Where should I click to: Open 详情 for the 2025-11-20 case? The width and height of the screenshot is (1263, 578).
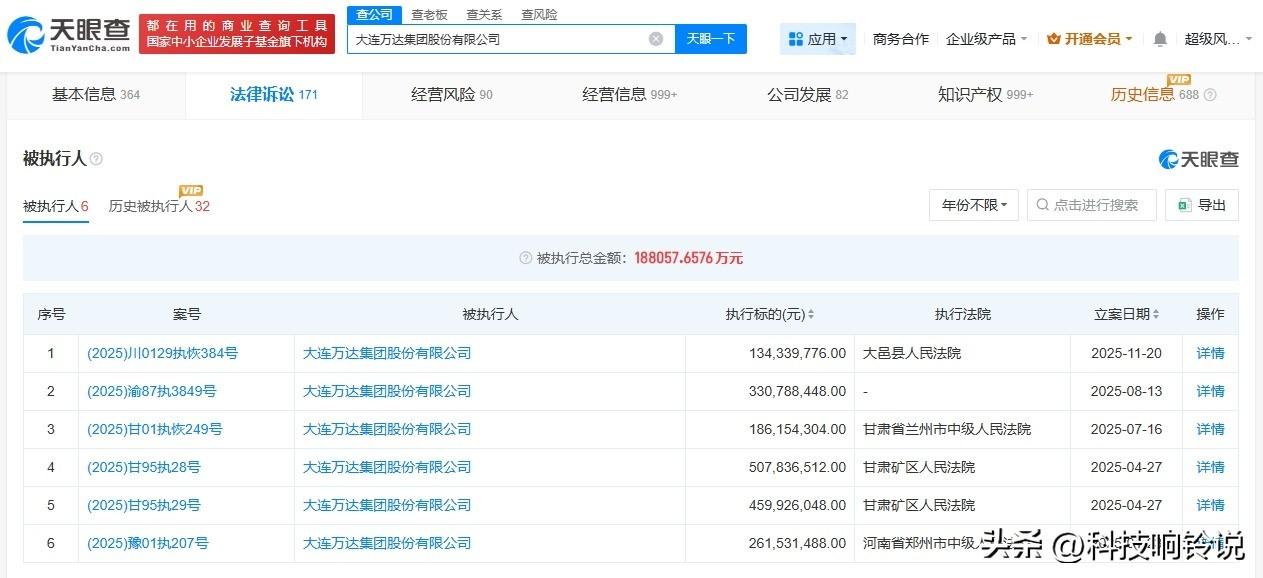[x=1210, y=353]
